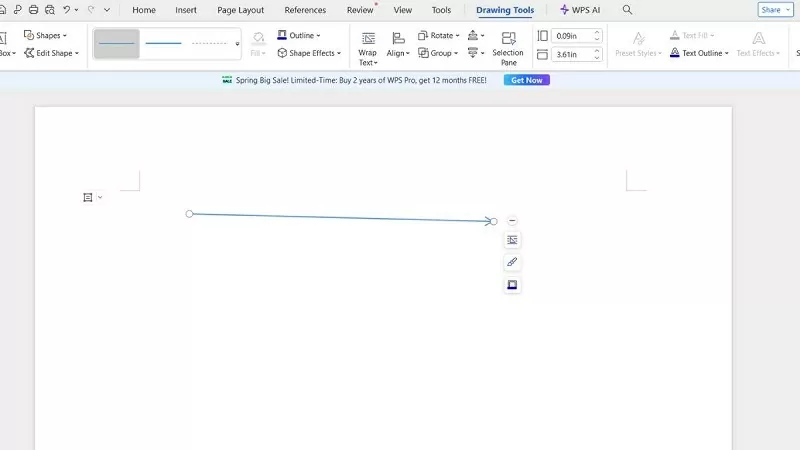
Task: Open the Shape Effects dropdown
Action: (309, 53)
